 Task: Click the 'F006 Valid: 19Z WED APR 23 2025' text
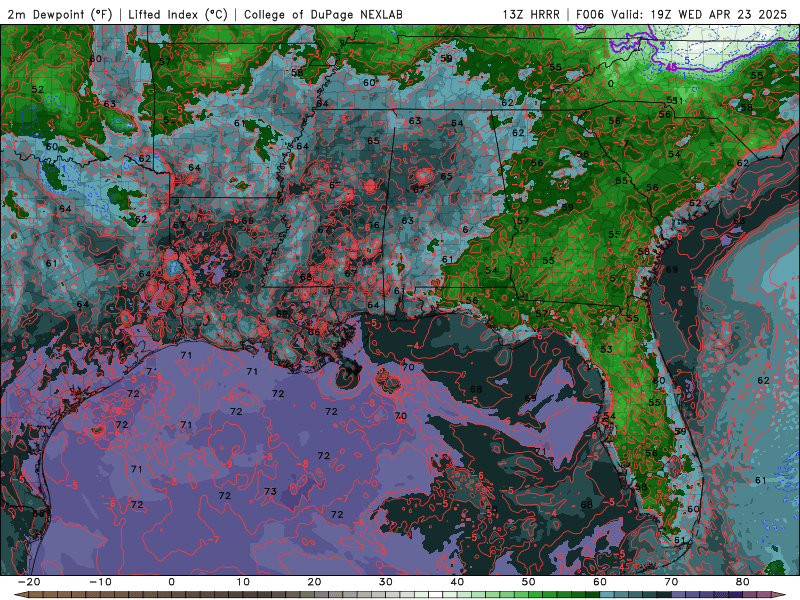pyautogui.click(x=681, y=14)
